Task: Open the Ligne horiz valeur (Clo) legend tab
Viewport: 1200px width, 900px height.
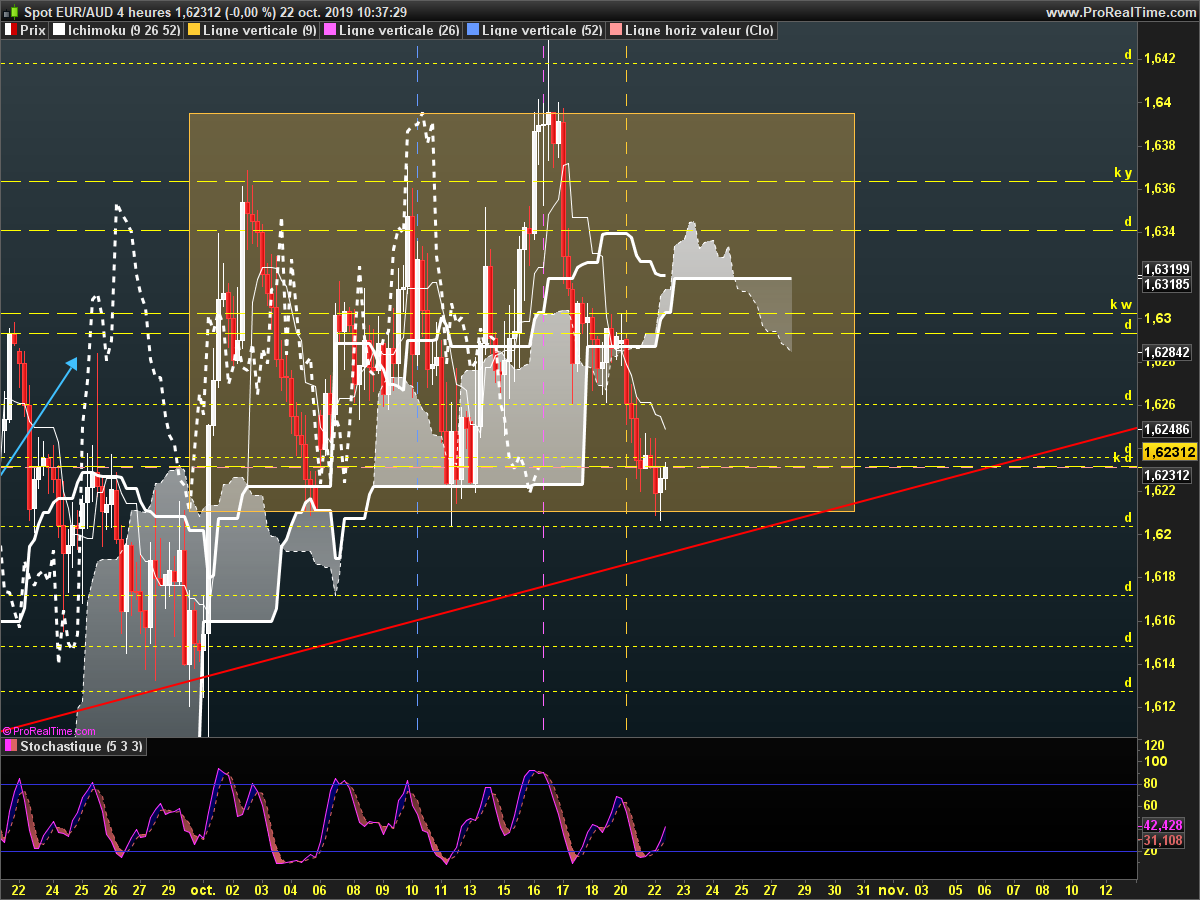Action: coord(692,30)
